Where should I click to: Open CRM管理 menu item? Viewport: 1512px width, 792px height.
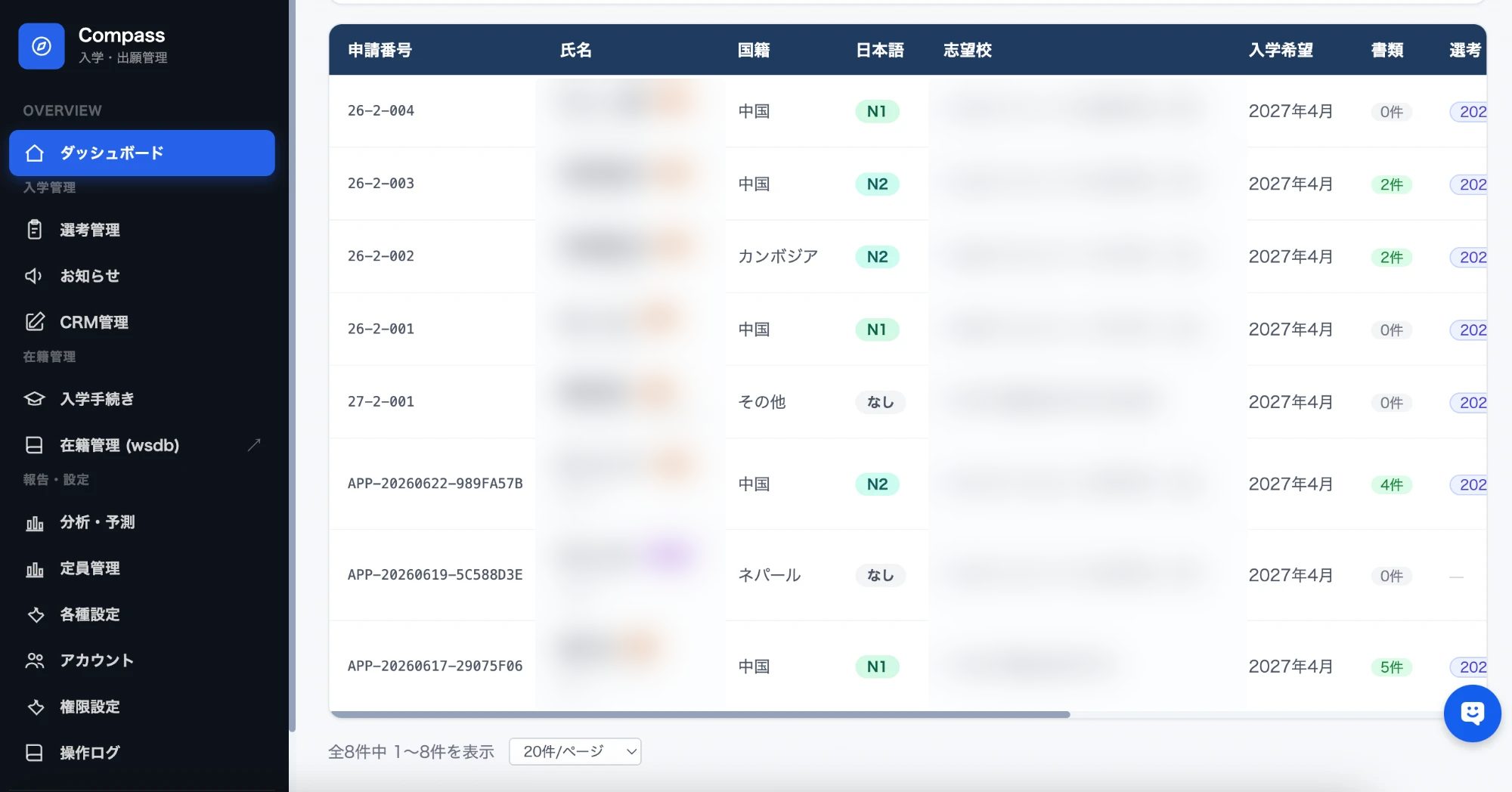pyautogui.click(x=142, y=322)
